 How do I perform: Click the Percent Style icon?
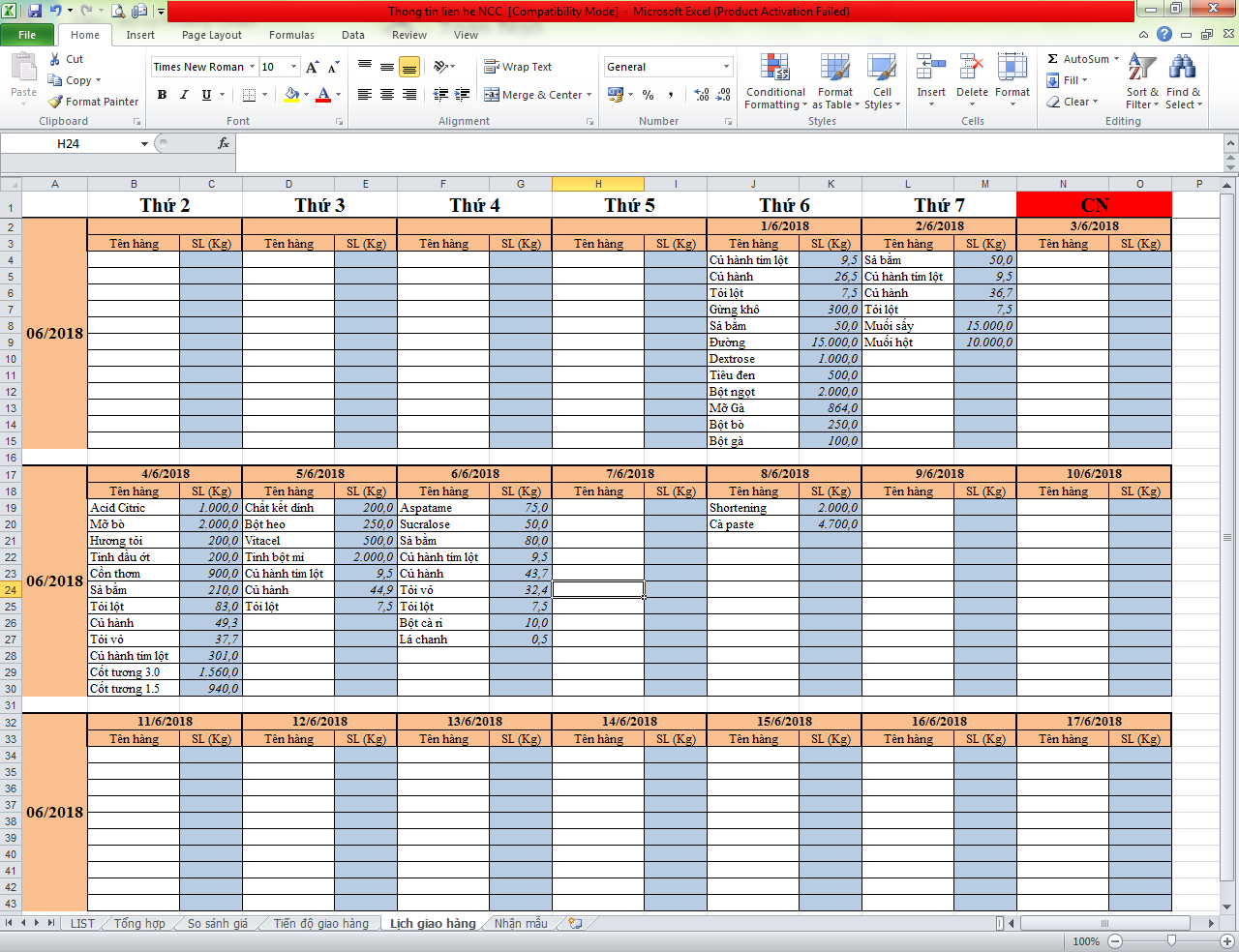pyautogui.click(x=648, y=95)
